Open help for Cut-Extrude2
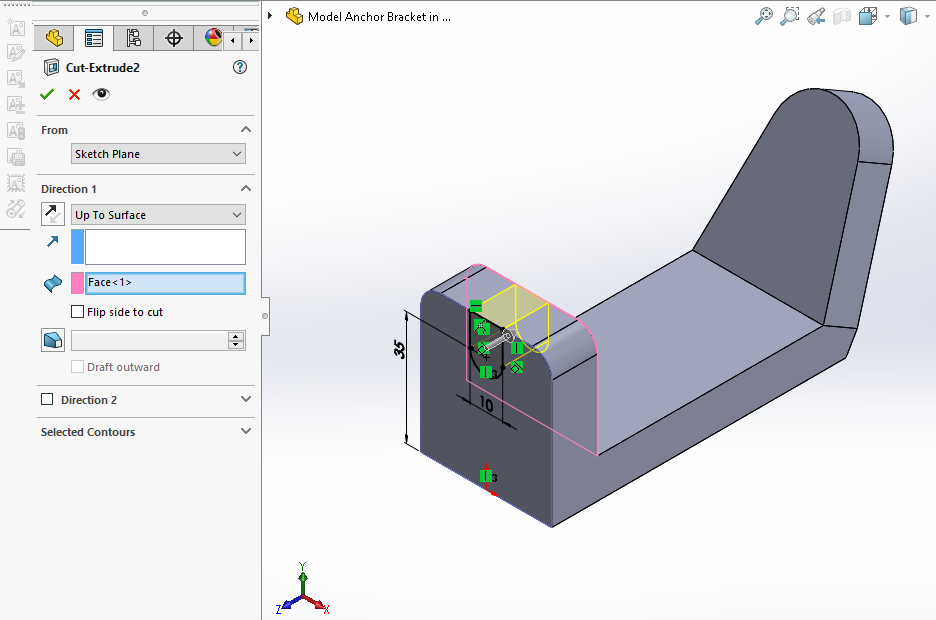The height and width of the screenshot is (620, 936). [239, 67]
